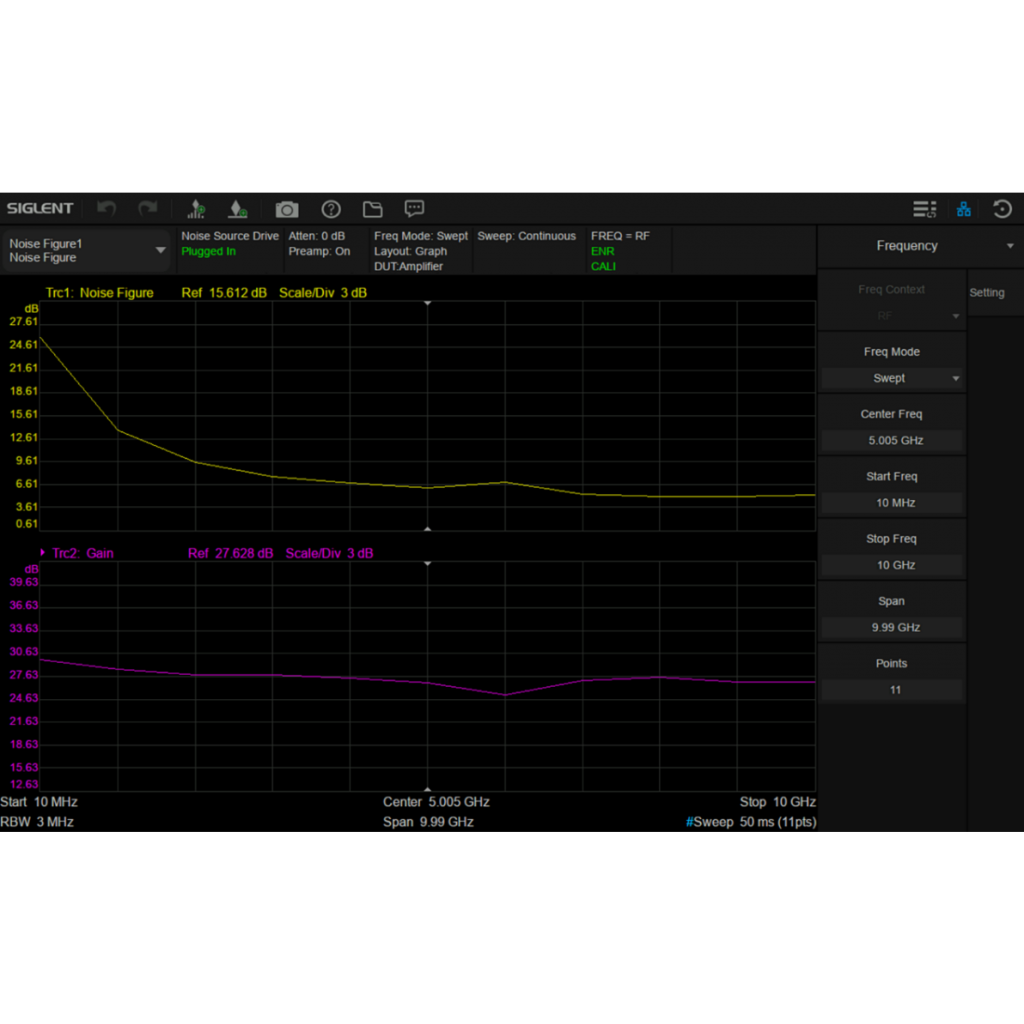
Task: Click the Sweep: Continuous status panel
Action: [527, 250]
